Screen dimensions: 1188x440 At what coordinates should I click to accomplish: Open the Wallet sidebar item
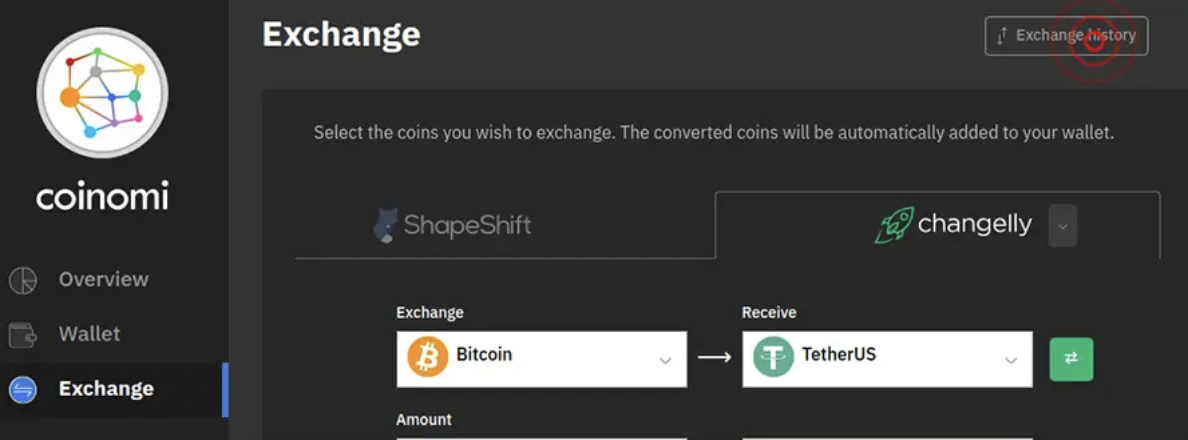coord(89,334)
